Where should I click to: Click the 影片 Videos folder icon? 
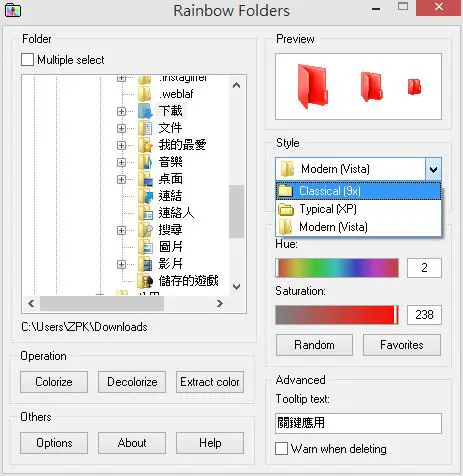click(145, 264)
